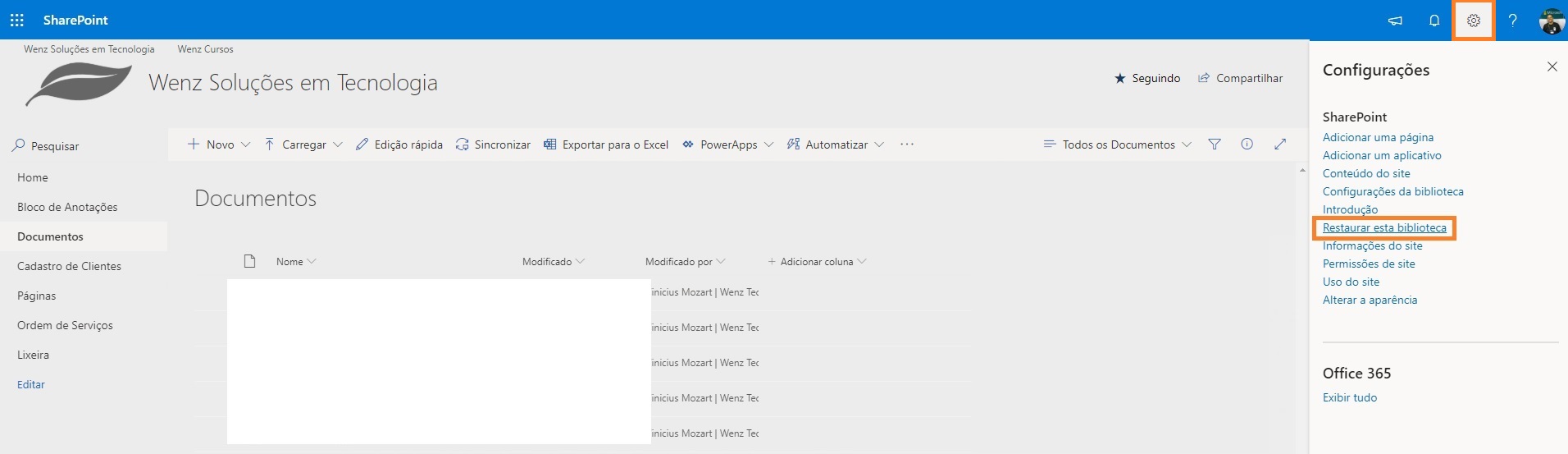Click Adicionar uma página link
Screen dimensions: 1568x454
1378,137
